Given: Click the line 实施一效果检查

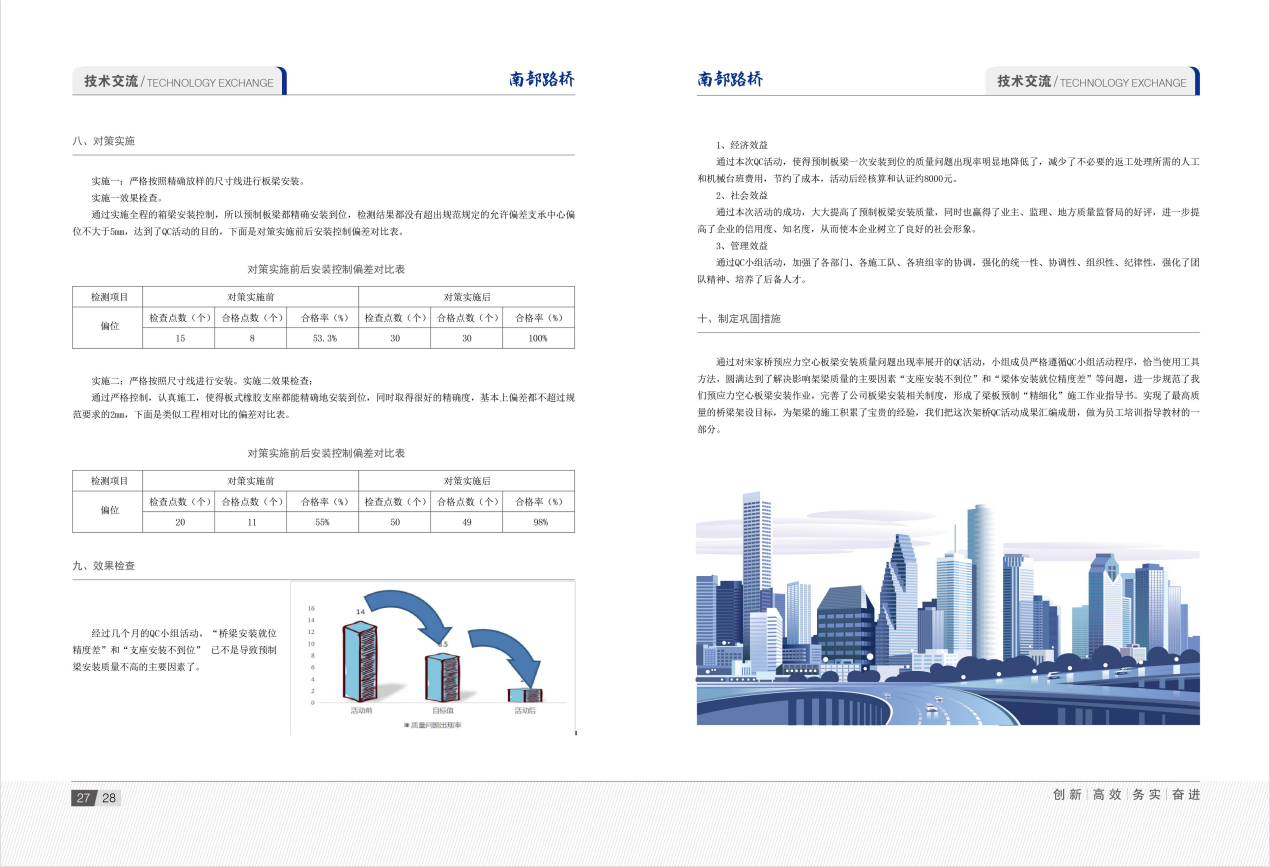Looking at the screenshot, I should [127, 198].
